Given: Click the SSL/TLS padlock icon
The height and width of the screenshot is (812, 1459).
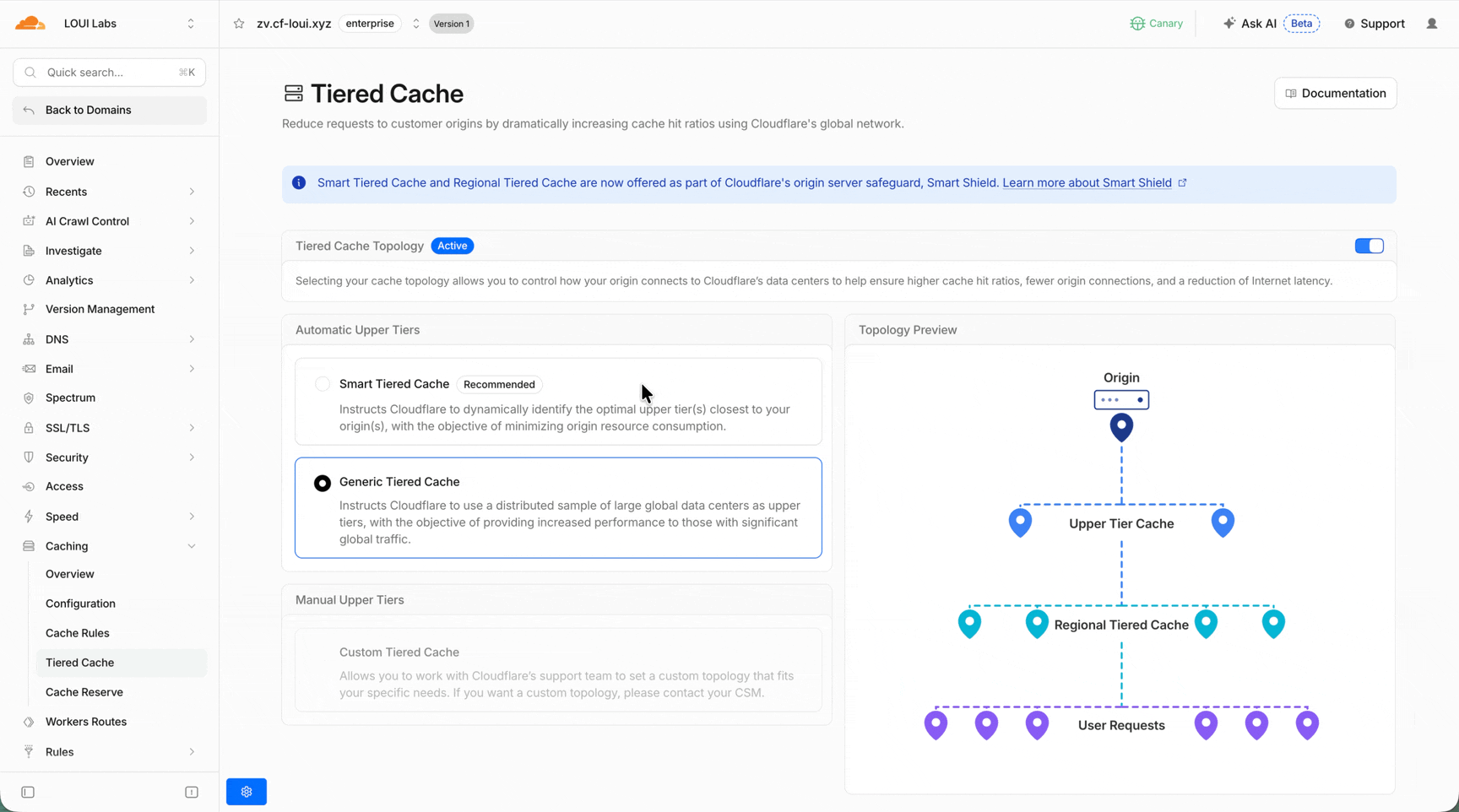Looking at the screenshot, I should [29, 428].
